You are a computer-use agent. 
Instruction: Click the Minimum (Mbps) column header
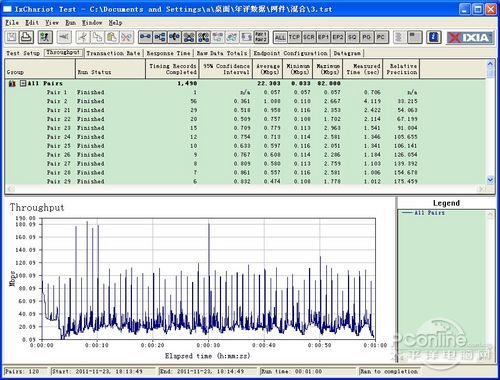tap(298, 69)
